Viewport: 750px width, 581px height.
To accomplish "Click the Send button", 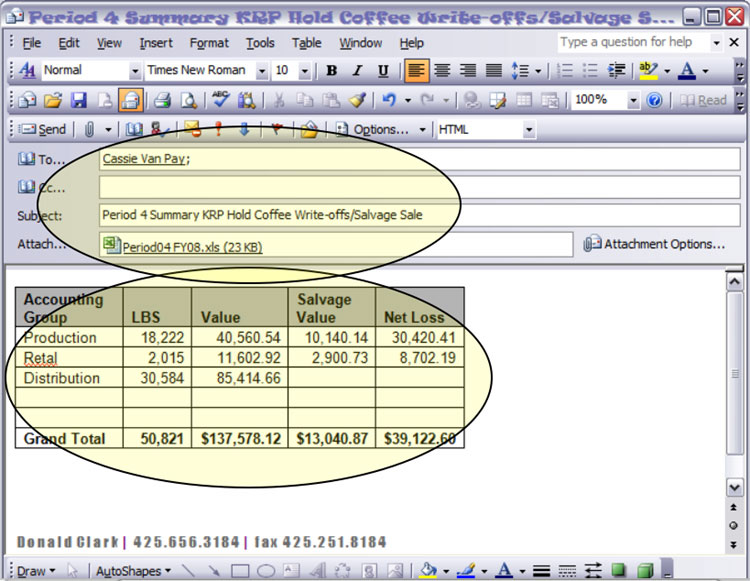I will (x=42, y=130).
